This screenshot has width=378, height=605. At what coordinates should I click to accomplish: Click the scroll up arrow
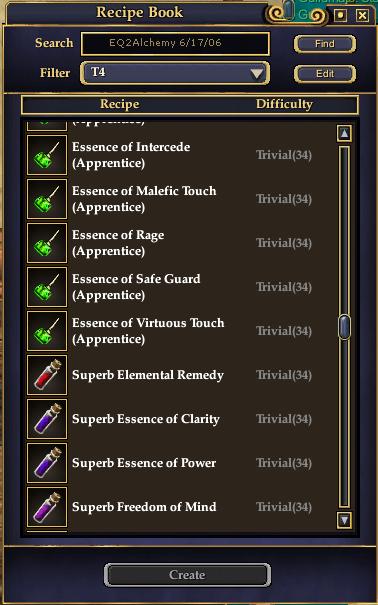pyautogui.click(x=344, y=134)
